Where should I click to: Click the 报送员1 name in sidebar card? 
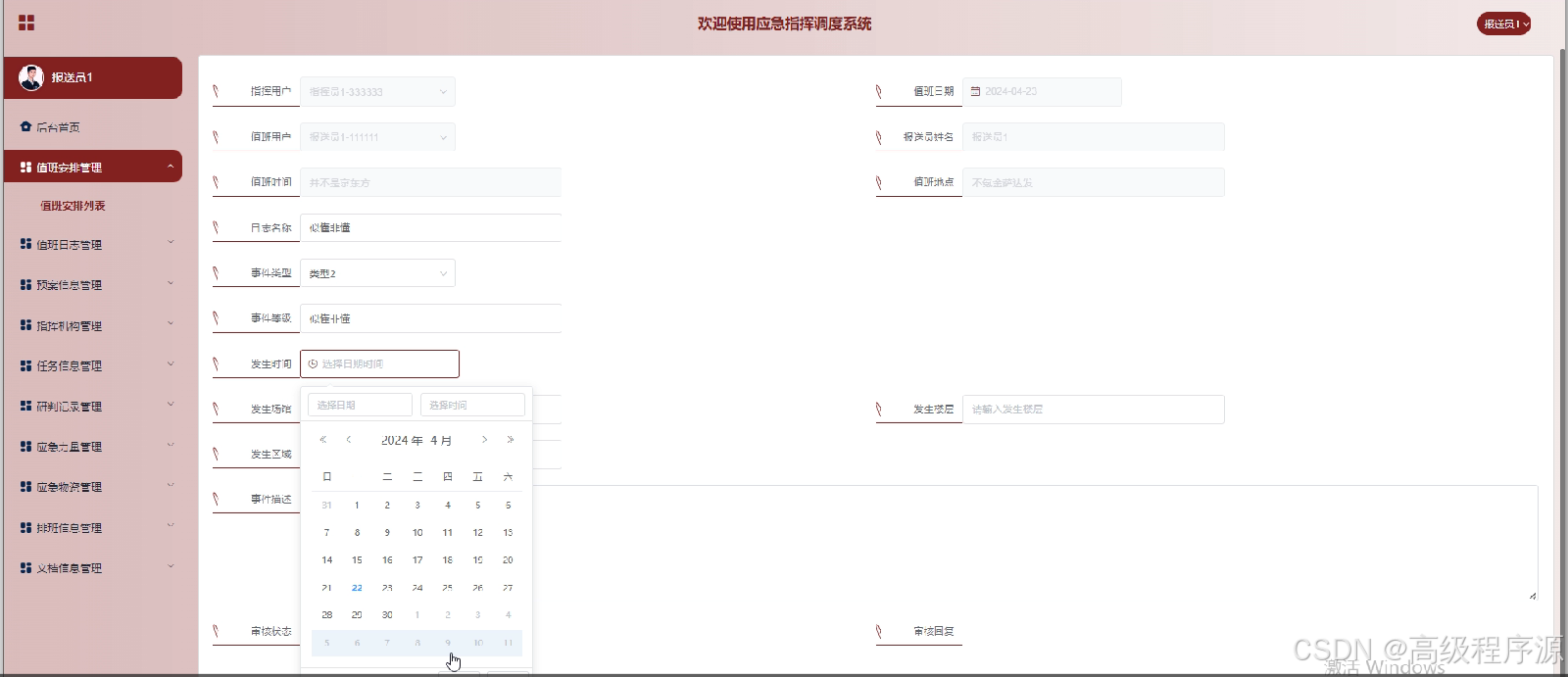[73, 77]
